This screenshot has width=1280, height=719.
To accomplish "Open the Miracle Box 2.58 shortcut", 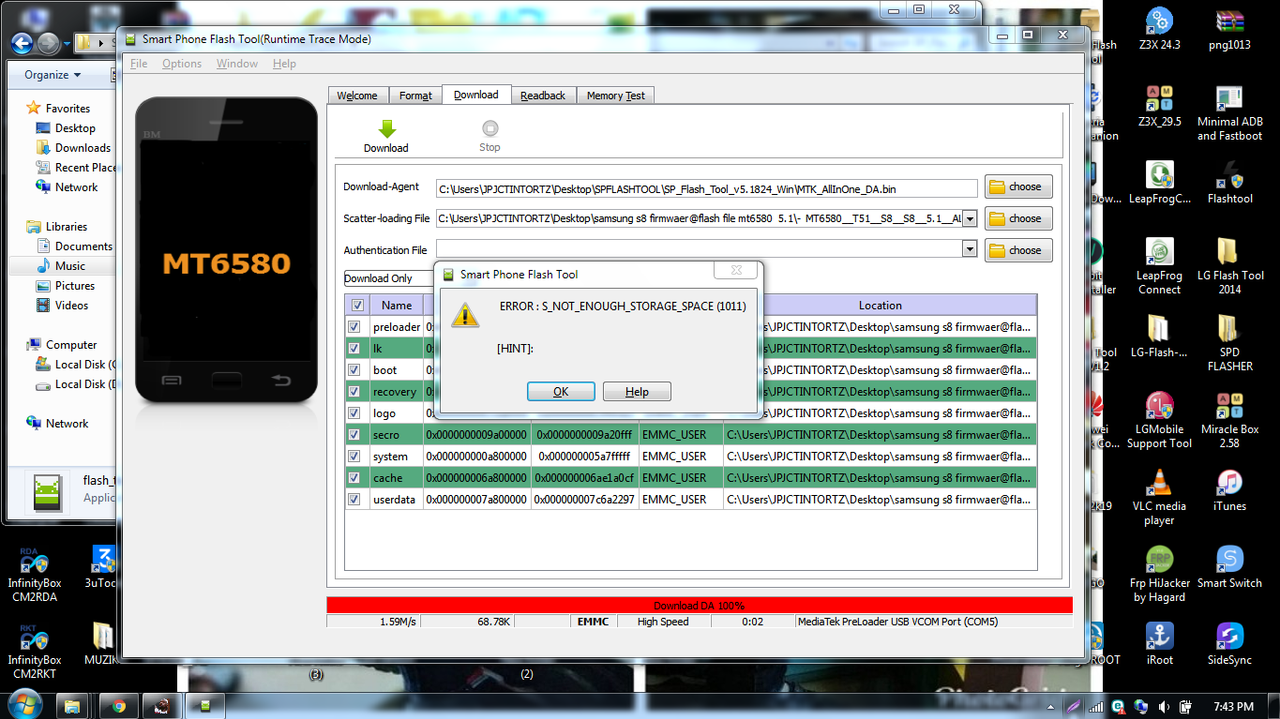I will point(1229,406).
